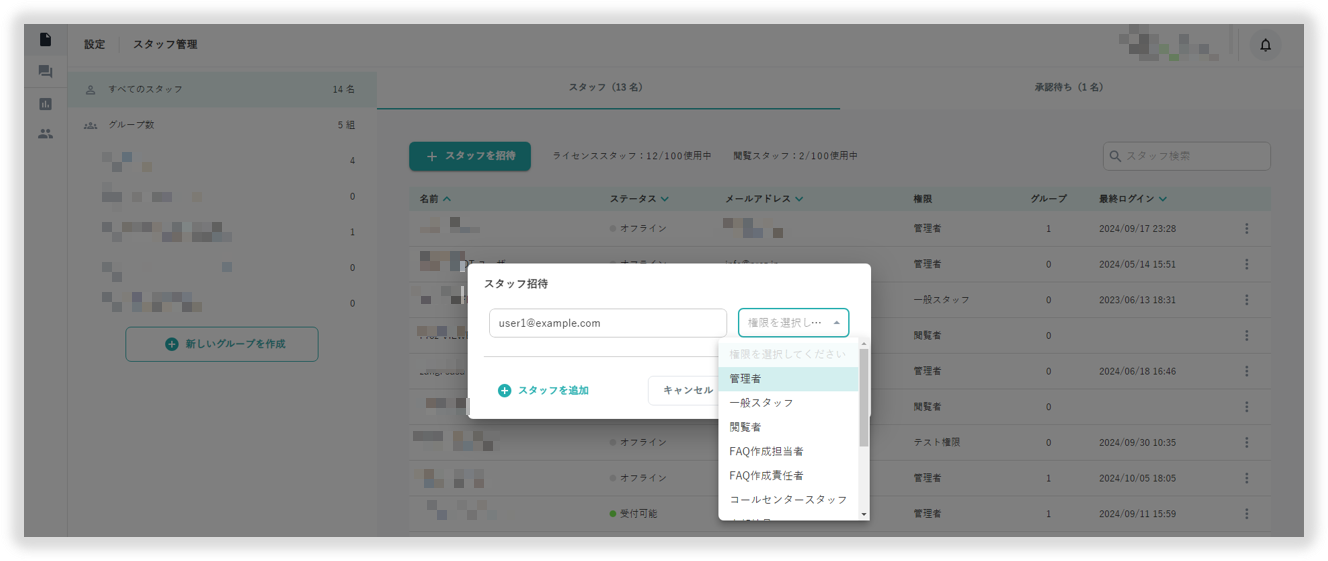The image size is (1328, 561).
Task: Switch to the スタッフ (13名) tab
Action: point(605,88)
